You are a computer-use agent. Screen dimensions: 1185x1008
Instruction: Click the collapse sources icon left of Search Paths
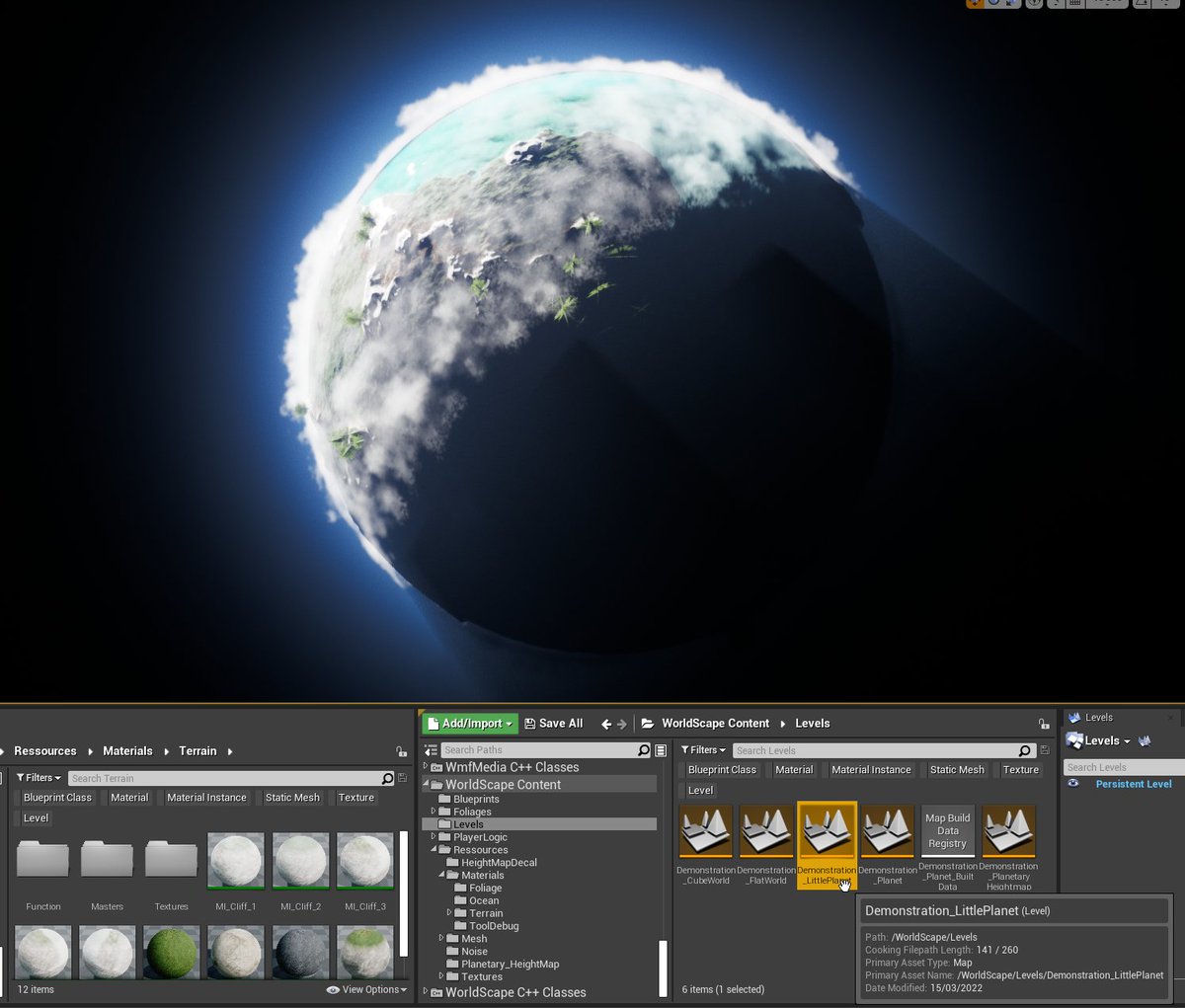[429, 748]
